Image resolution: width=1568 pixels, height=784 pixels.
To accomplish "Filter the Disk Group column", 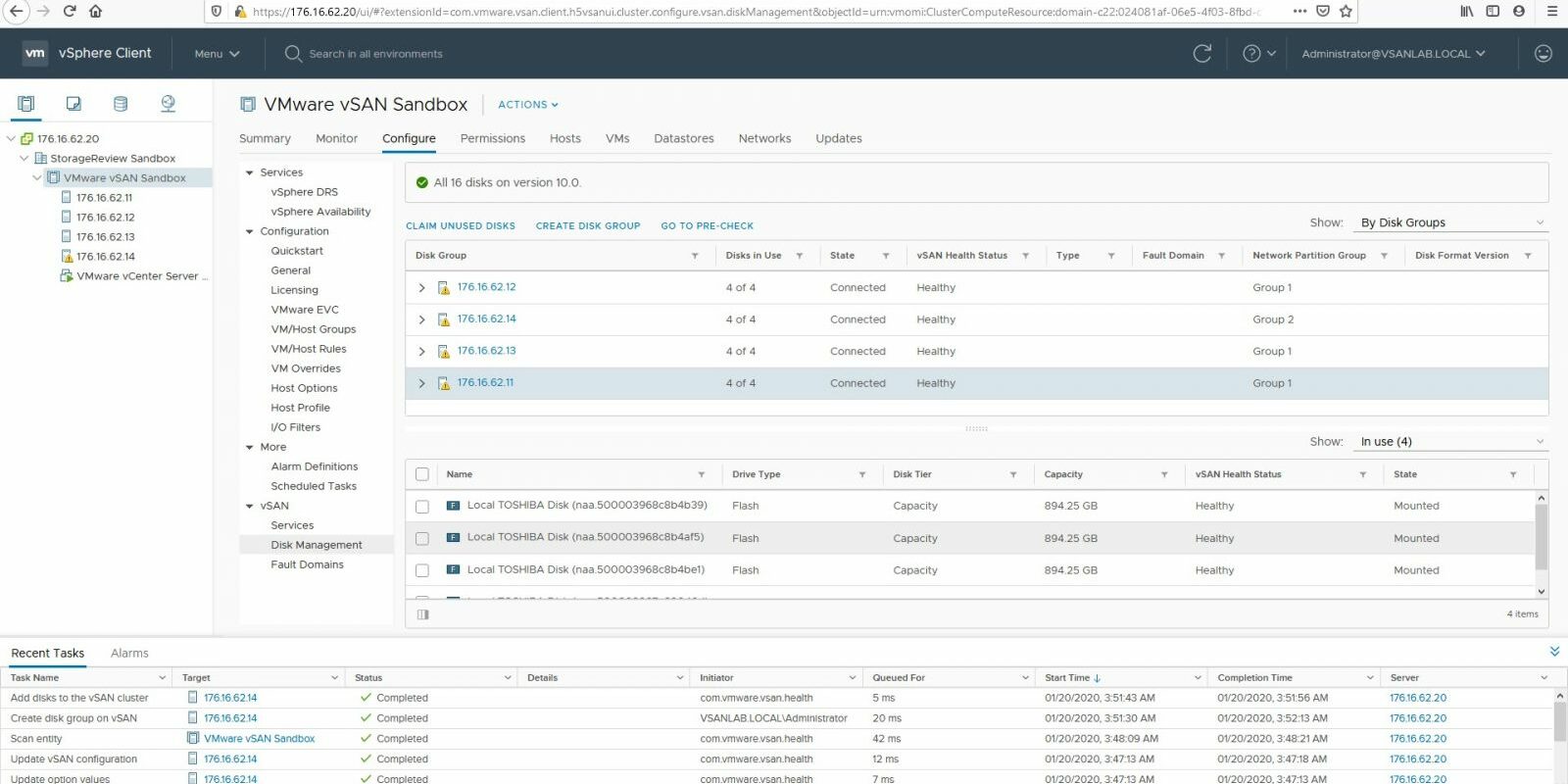I will [x=695, y=256].
